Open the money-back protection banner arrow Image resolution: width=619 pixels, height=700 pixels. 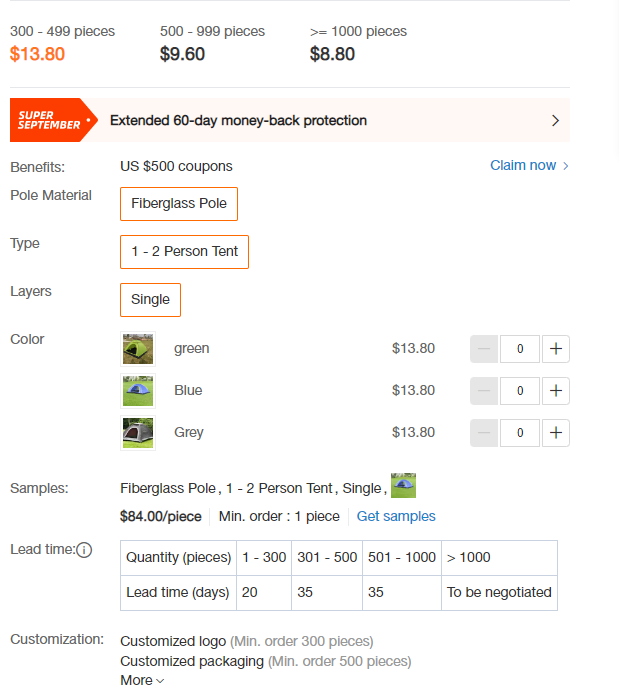tap(555, 121)
